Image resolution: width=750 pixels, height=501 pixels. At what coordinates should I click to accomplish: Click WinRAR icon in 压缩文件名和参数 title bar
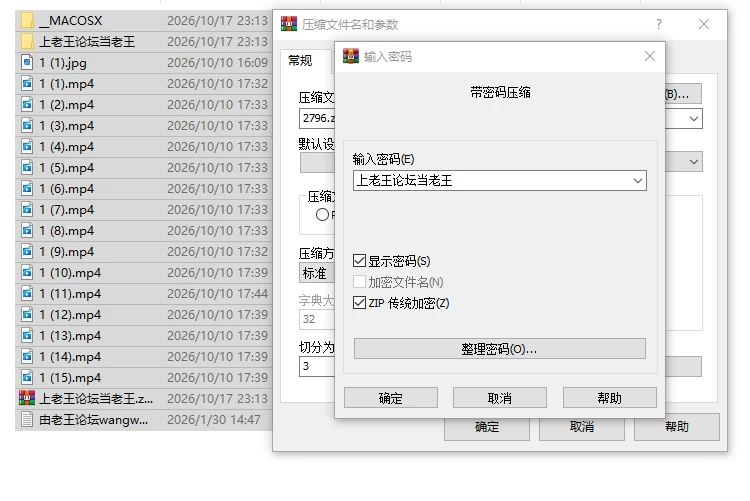coord(288,24)
